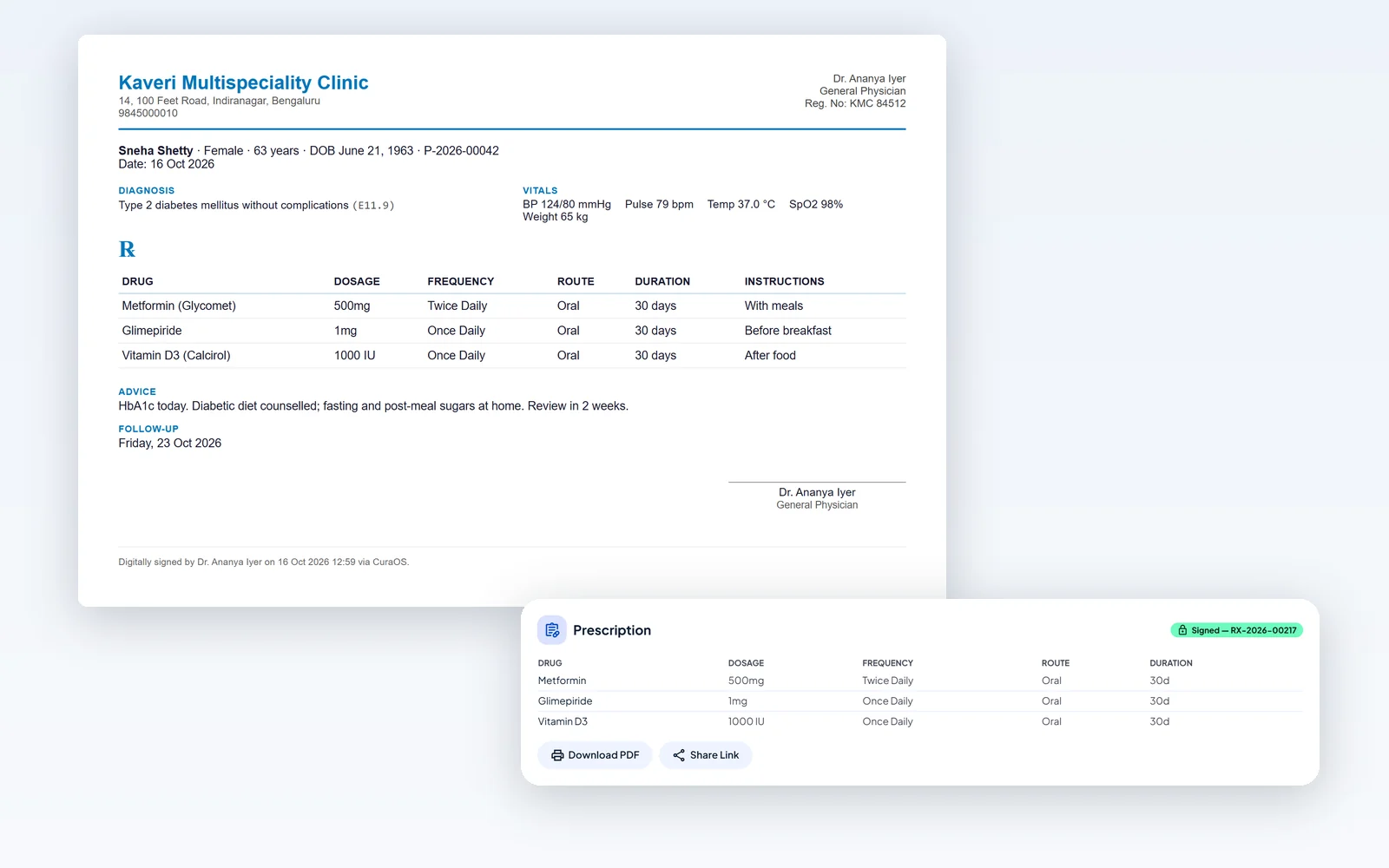Viewport: 1389px width, 868px height.
Task: Click the Prescription clipboard icon
Action: tap(552, 630)
